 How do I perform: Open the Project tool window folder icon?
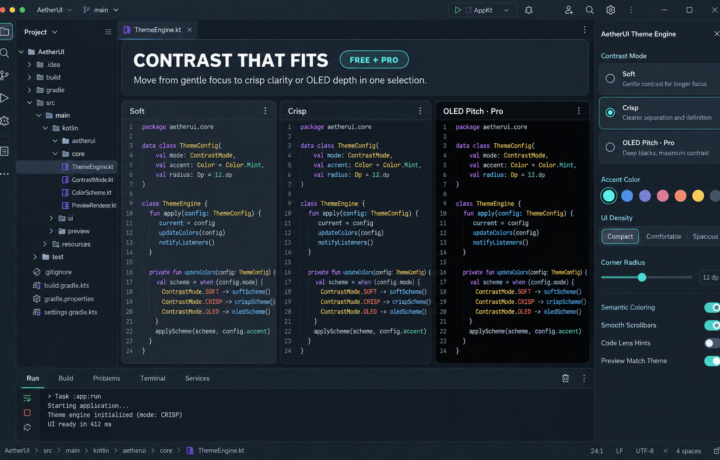point(5,32)
